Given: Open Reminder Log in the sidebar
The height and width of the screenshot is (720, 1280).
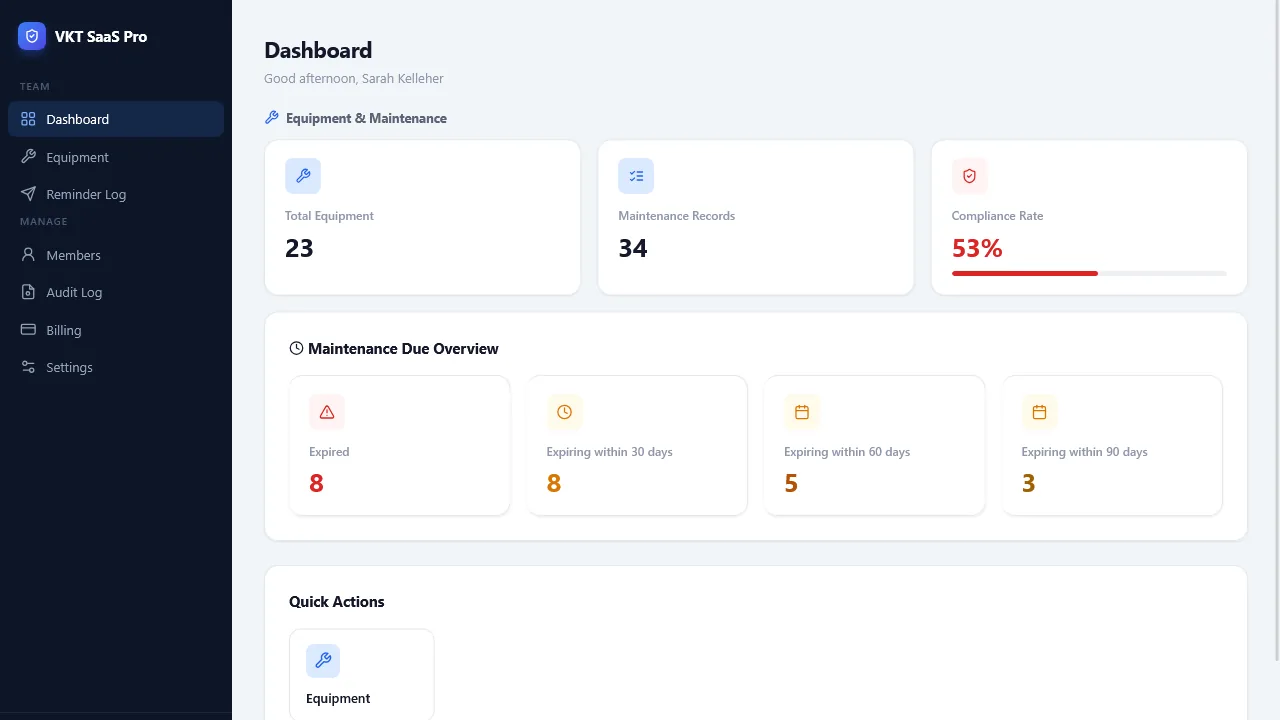Looking at the screenshot, I should (x=116, y=194).
